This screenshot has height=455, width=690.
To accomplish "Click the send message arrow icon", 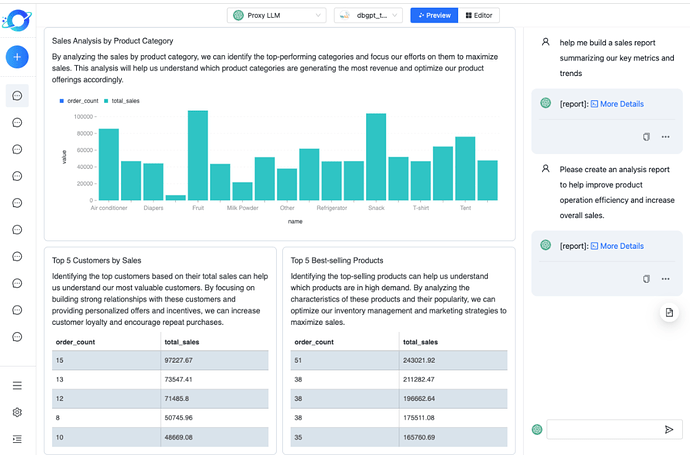I will [x=668, y=429].
